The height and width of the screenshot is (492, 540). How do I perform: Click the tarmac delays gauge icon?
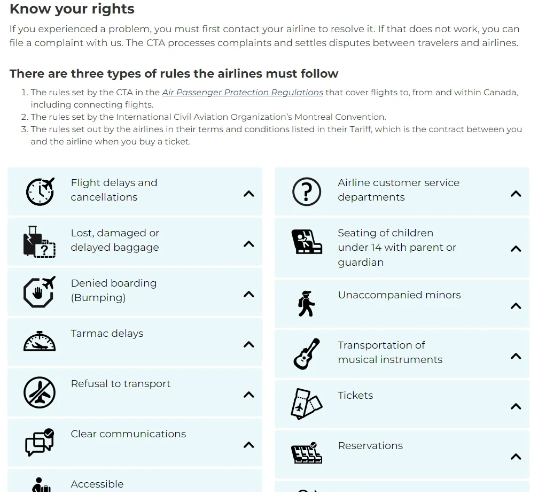[39, 342]
